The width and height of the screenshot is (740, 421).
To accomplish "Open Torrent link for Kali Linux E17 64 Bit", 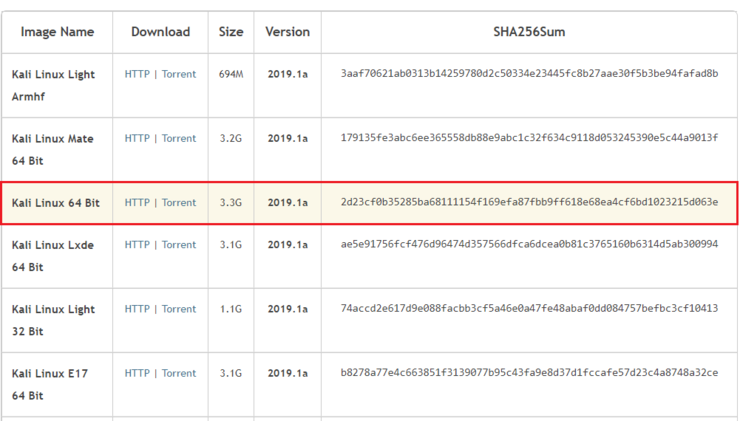I will point(178,373).
